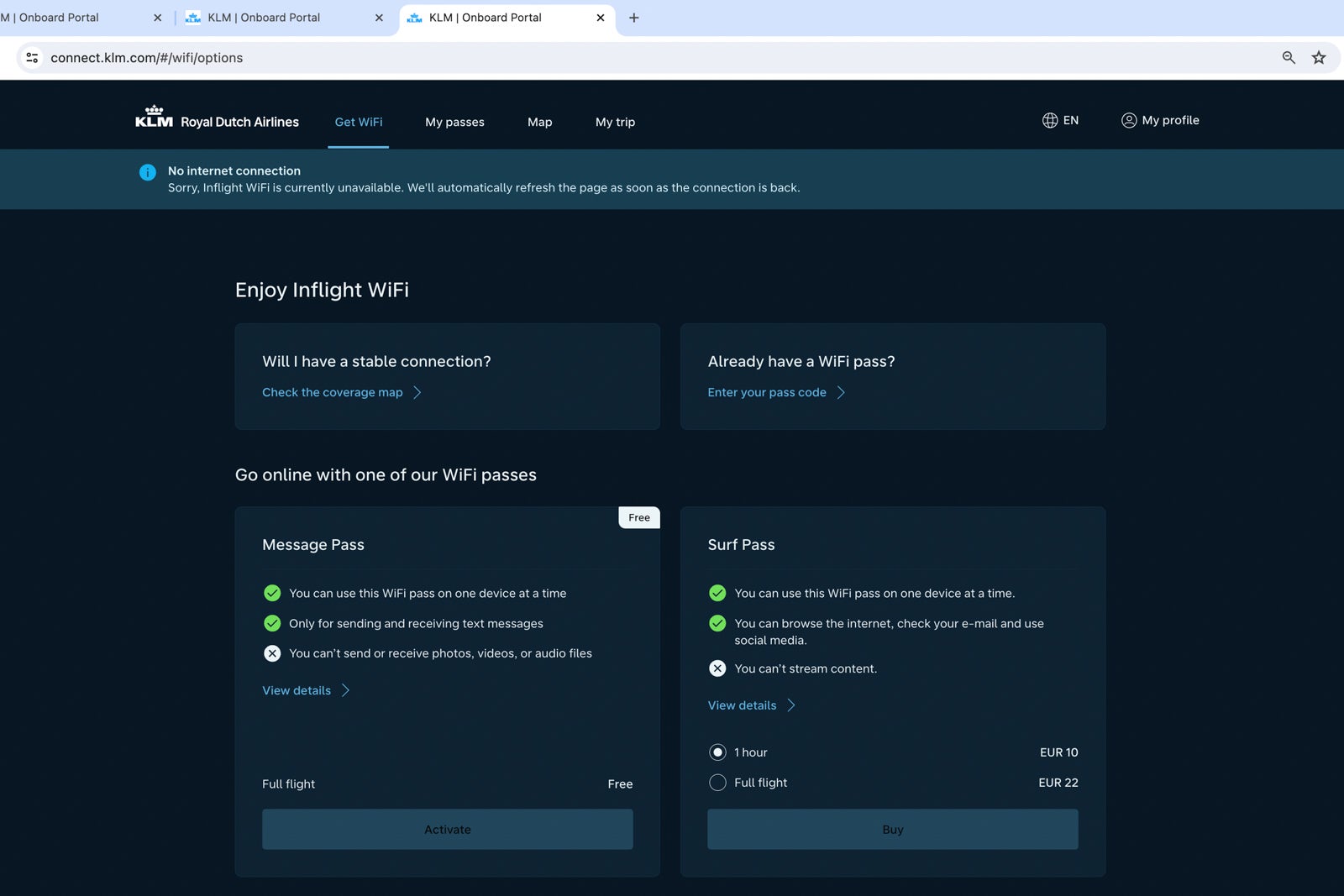
Task: Open a new browser tab
Action: pos(634,18)
